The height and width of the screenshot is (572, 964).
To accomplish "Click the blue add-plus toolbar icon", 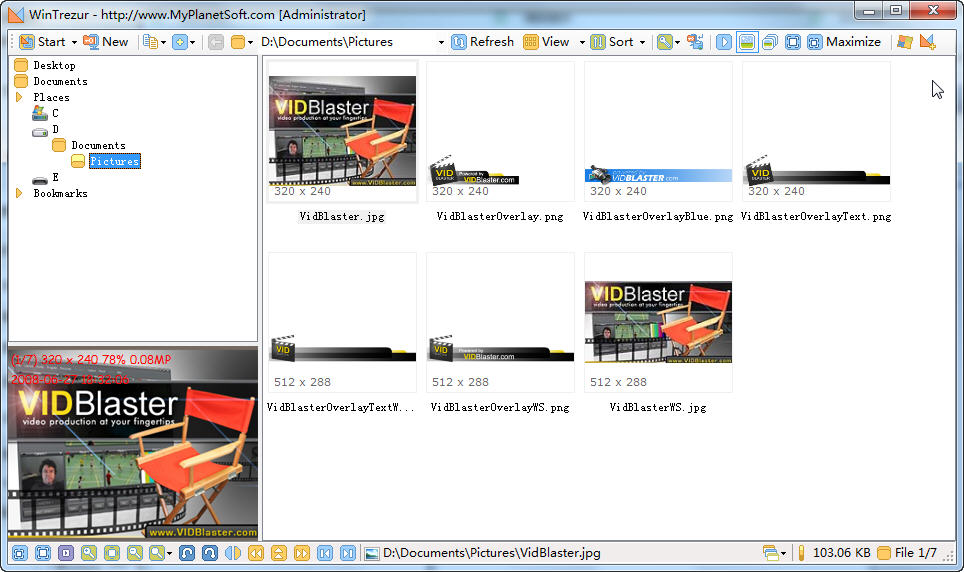I will 180,42.
